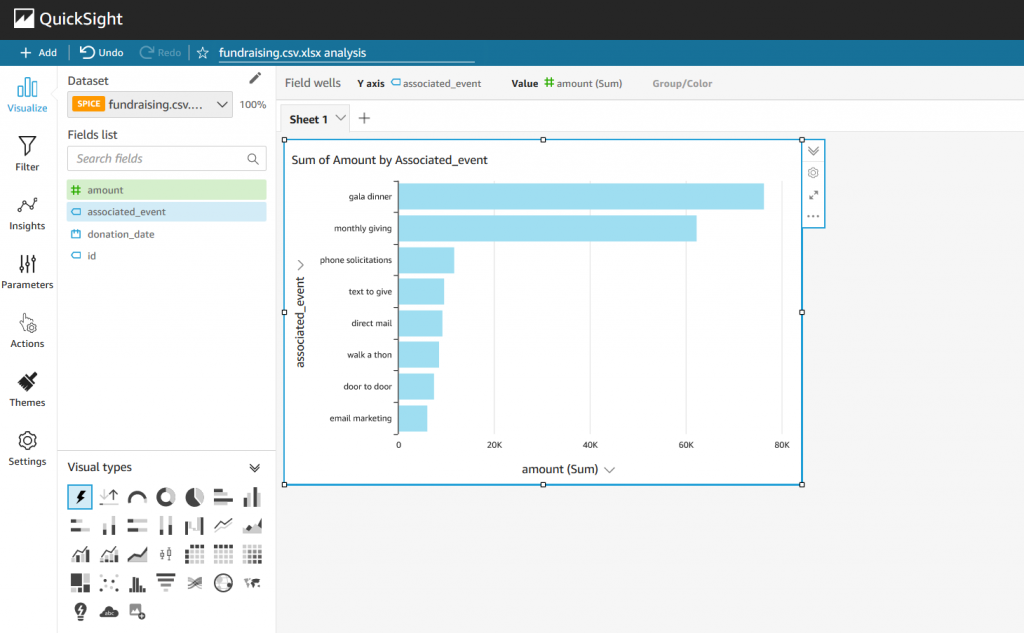Open the Themes panel in sidebar
This screenshot has width=1024, height=633.
(27, 389)
